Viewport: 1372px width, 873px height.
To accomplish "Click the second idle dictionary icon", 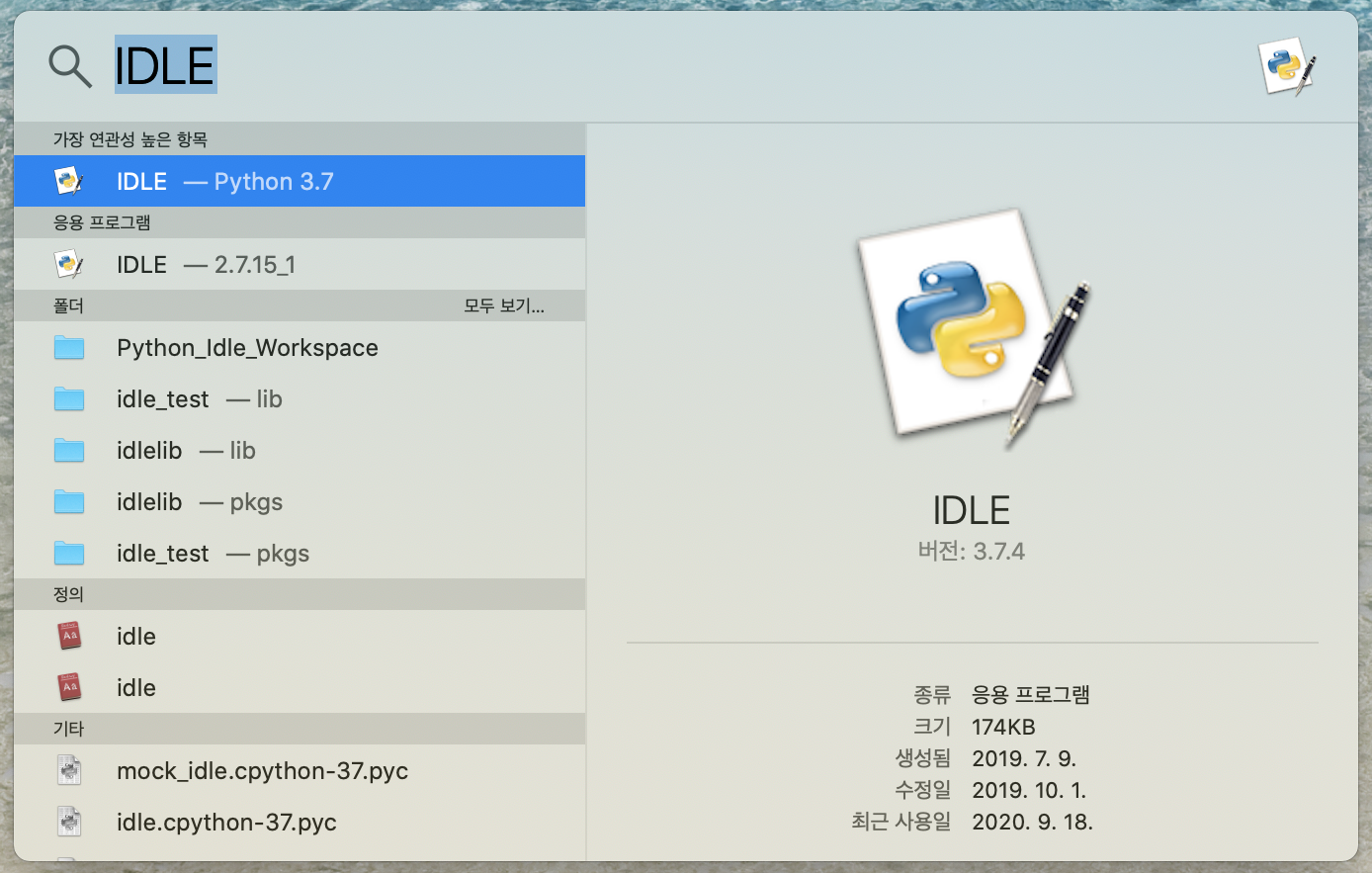I will [69, 687].
